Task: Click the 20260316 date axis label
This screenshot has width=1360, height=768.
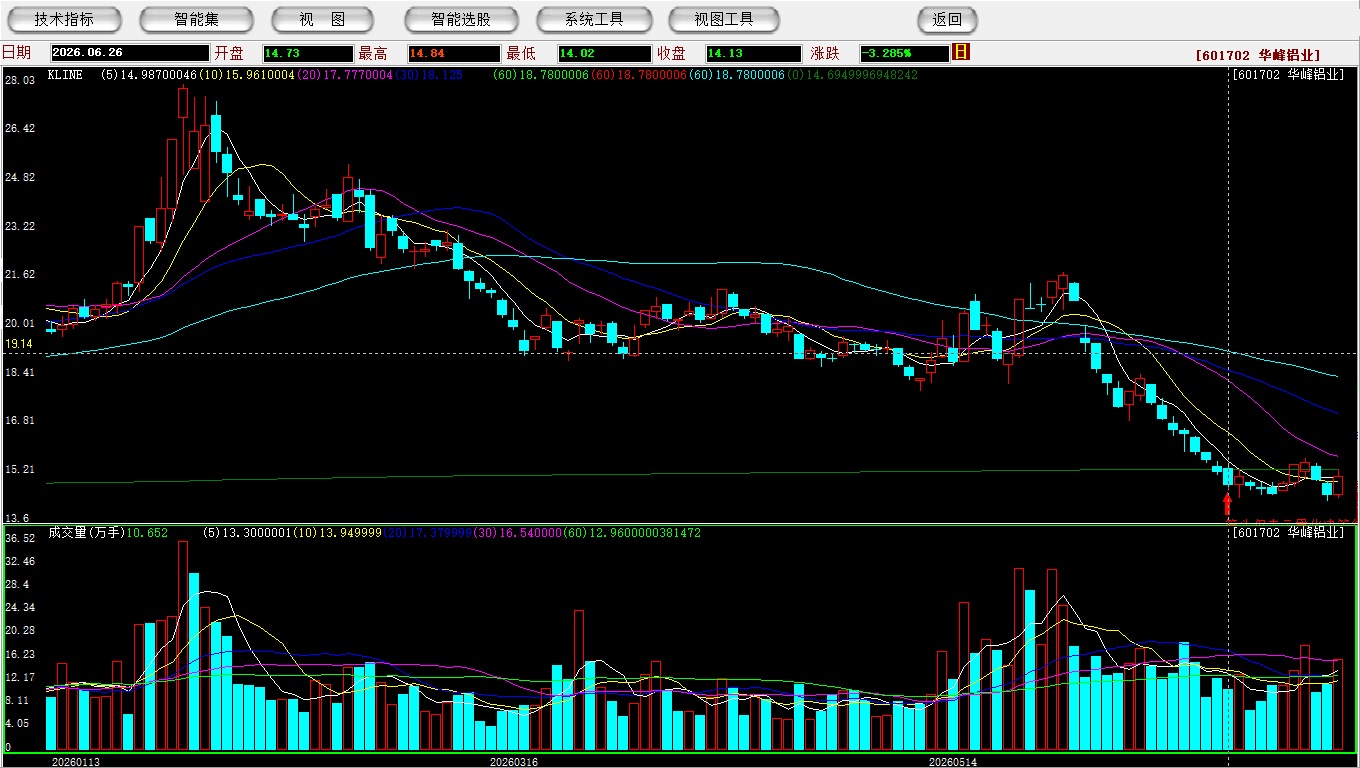Action: point(513,762)
